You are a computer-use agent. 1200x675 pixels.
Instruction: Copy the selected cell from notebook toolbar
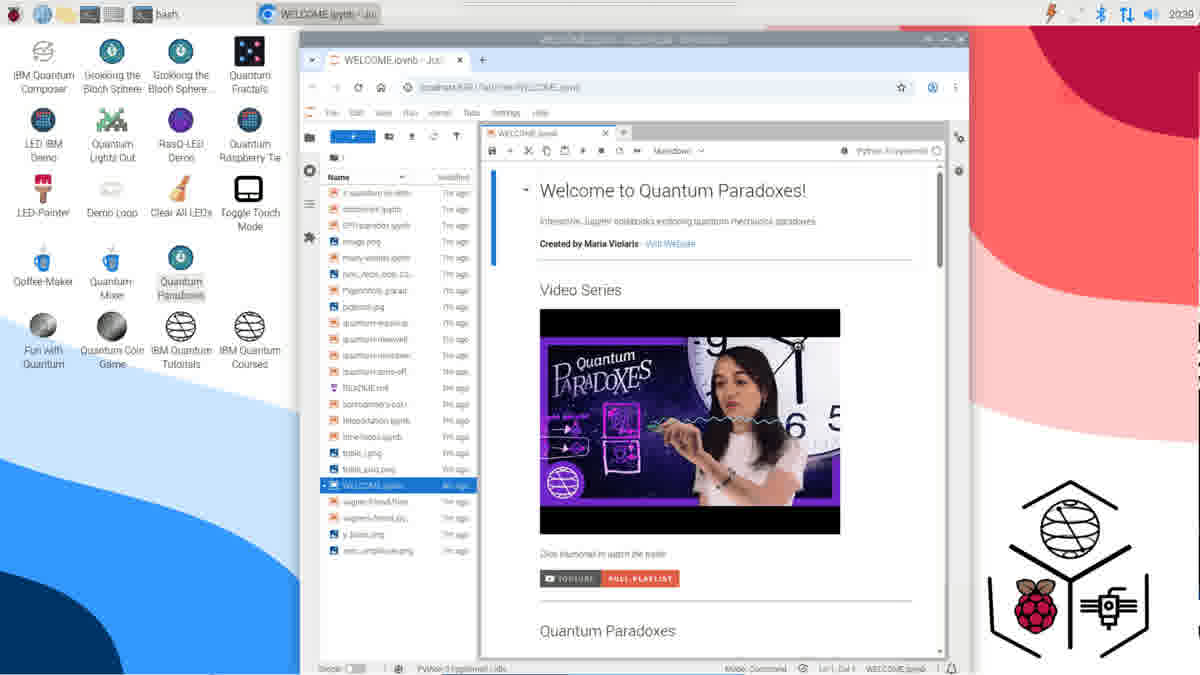click(x=546, y=151)
